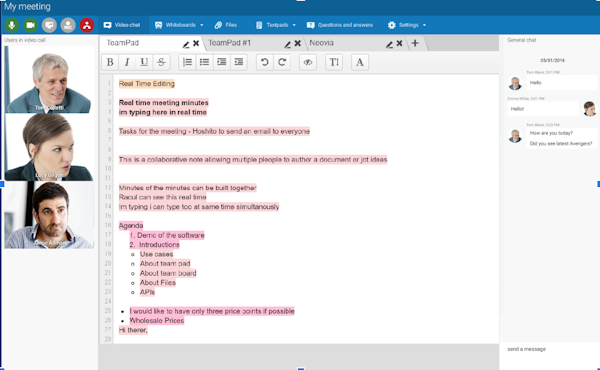This screenshot has width=600, height=370.
Task: Toggle the gray REC recording button
Action: [68, 25]
